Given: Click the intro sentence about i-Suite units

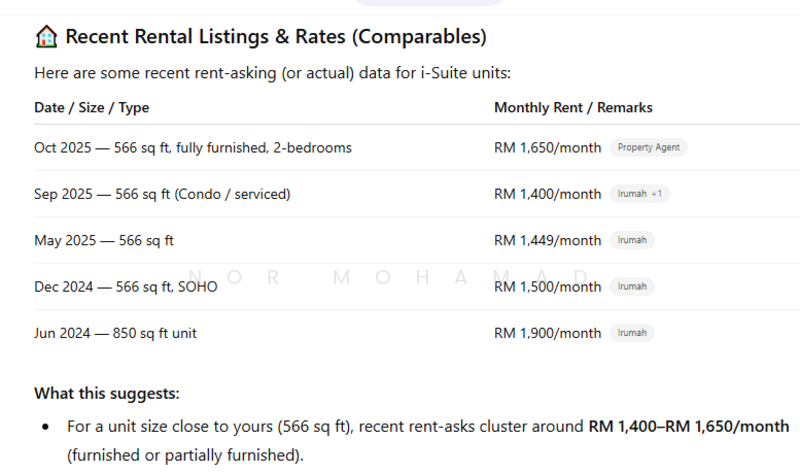Looking at the screenshot, I should (x=272, y=73).
